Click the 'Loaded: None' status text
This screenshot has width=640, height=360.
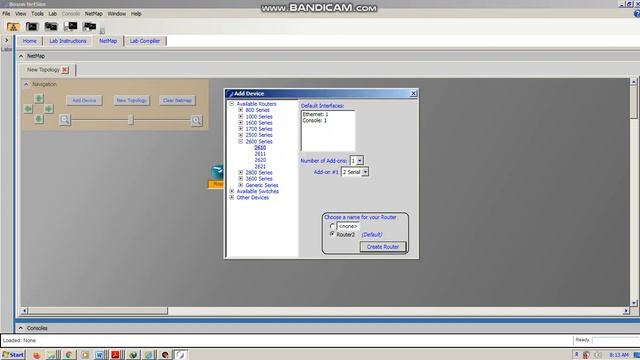pos(19,340)
